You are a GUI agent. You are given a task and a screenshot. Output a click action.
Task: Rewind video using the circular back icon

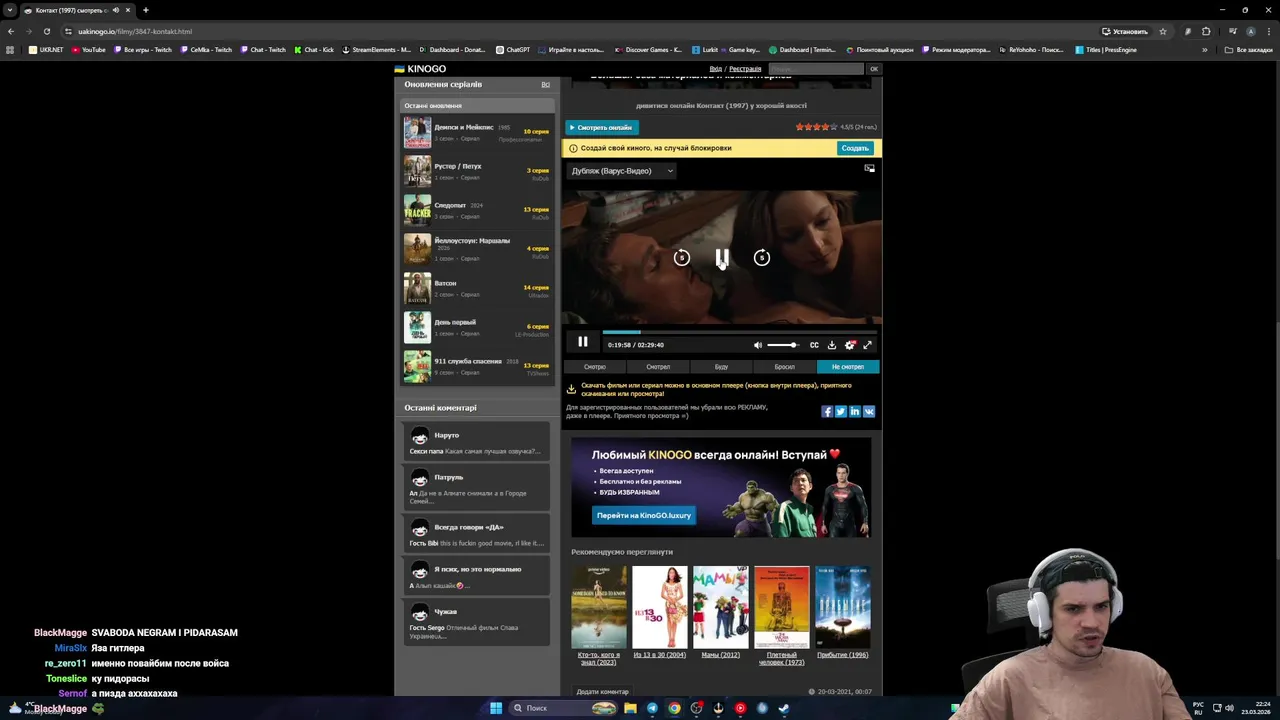[682, 258]
